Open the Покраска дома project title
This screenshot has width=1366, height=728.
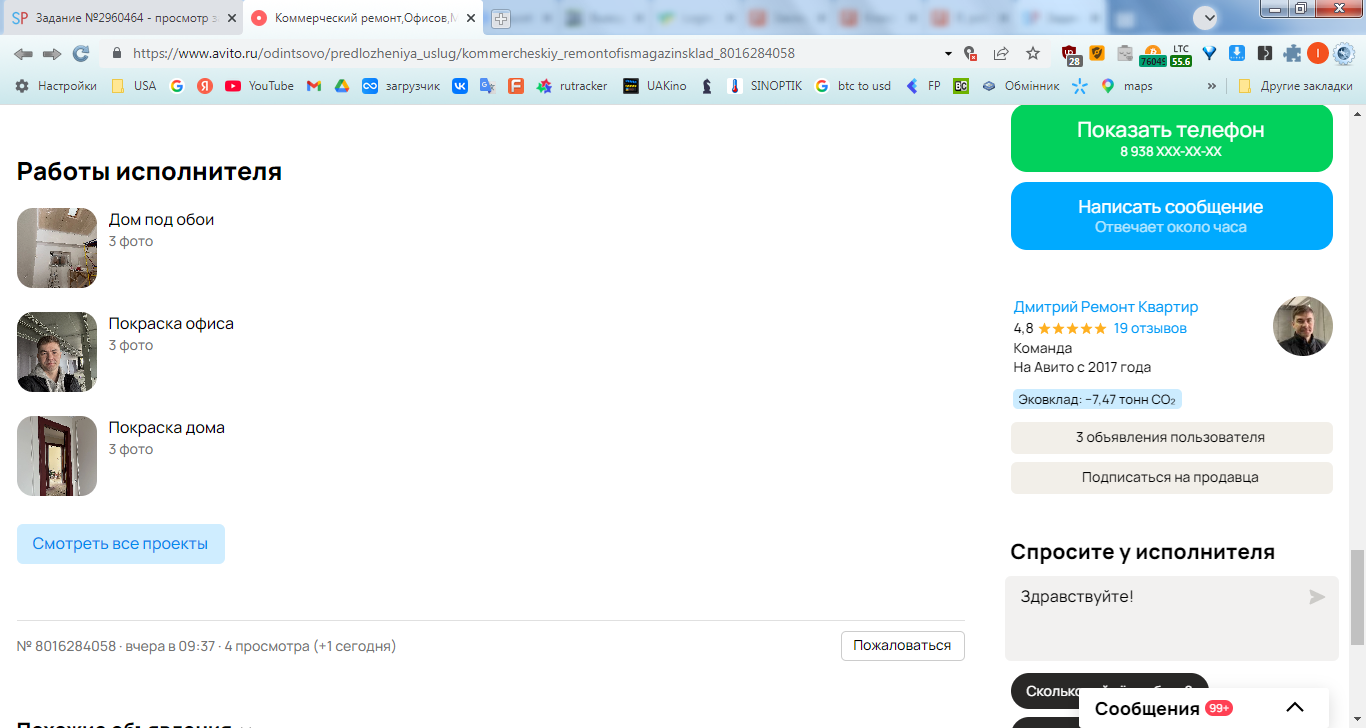tap(166, 428)
